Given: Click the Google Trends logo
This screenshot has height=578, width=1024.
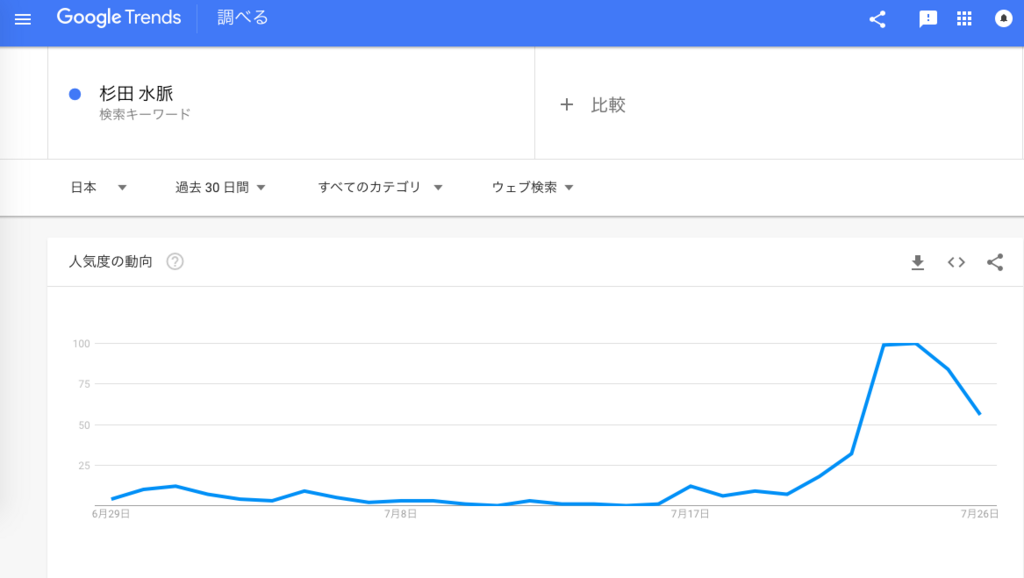Looking at the screenshot, I should pos(119,18).
